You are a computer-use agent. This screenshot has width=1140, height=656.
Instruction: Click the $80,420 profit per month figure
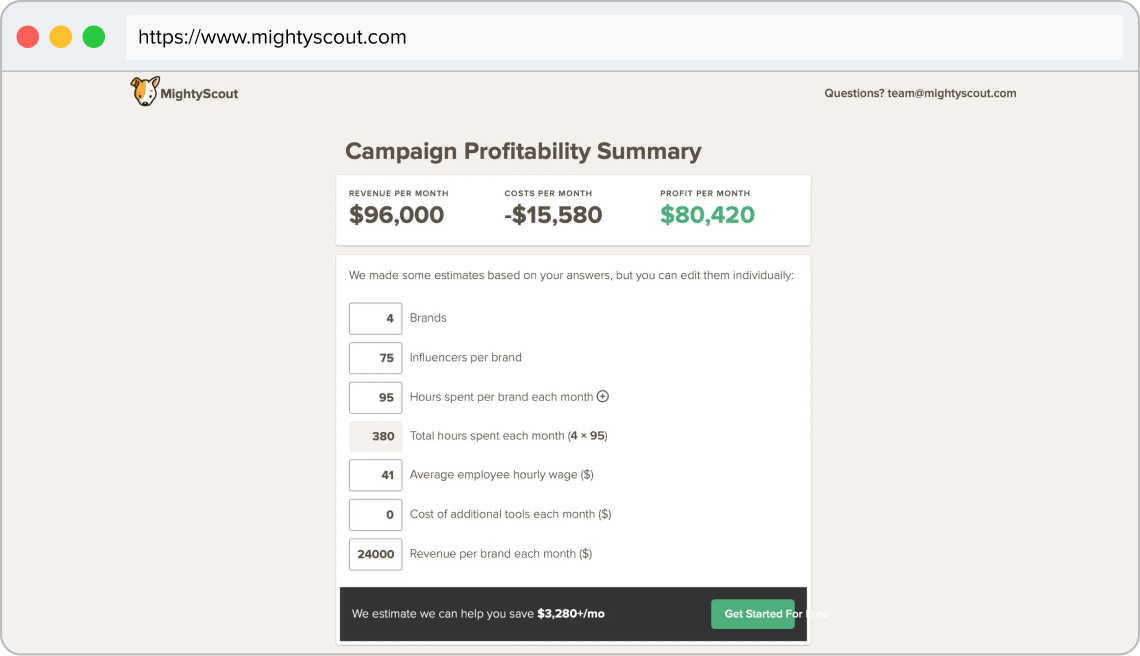pos(707,215)
